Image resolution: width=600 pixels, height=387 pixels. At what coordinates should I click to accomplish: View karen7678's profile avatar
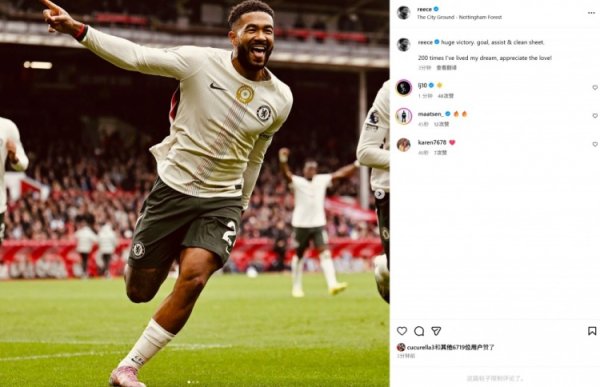404,145
